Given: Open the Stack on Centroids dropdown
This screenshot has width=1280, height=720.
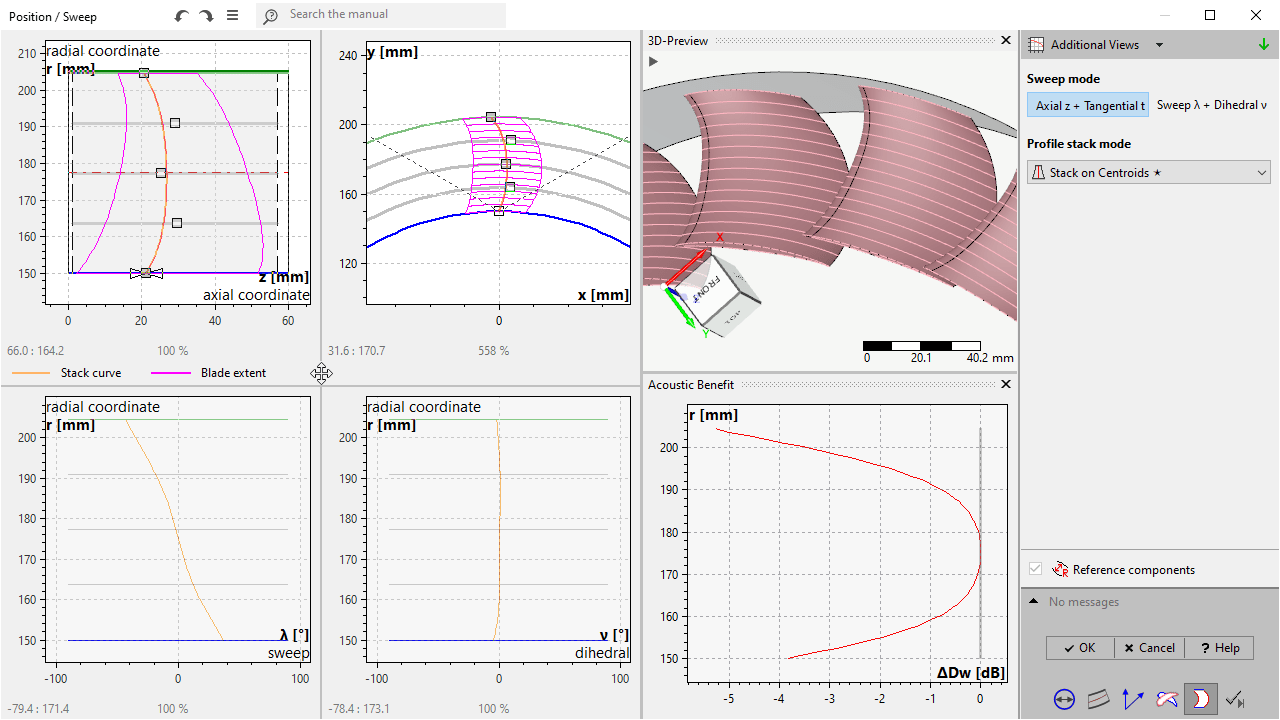Looking at the screenshot, I should click(1148, 172).
